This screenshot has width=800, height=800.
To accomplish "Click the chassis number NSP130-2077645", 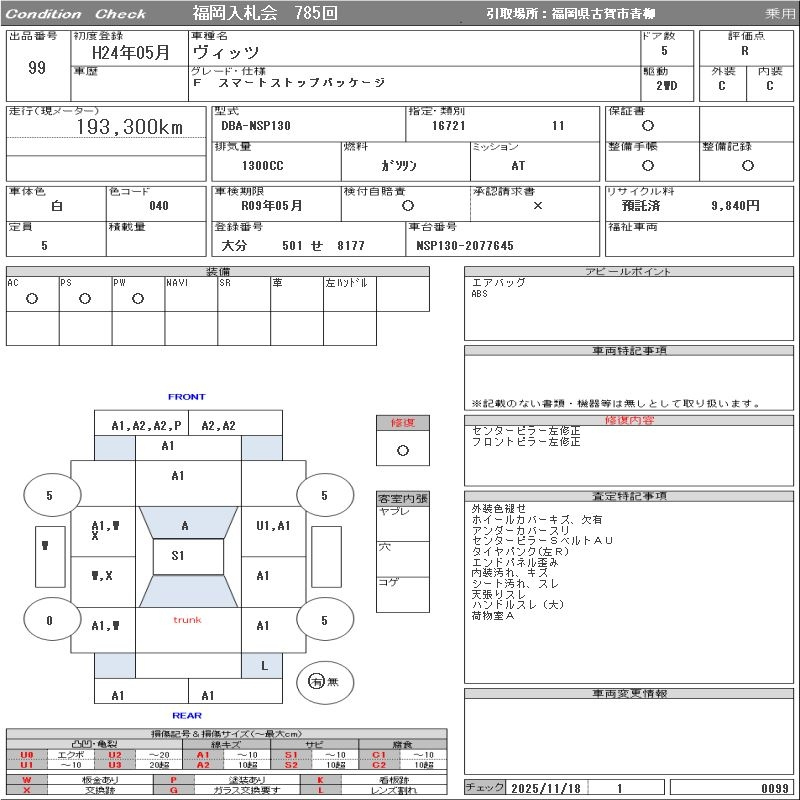I will (x=465, y=245).
